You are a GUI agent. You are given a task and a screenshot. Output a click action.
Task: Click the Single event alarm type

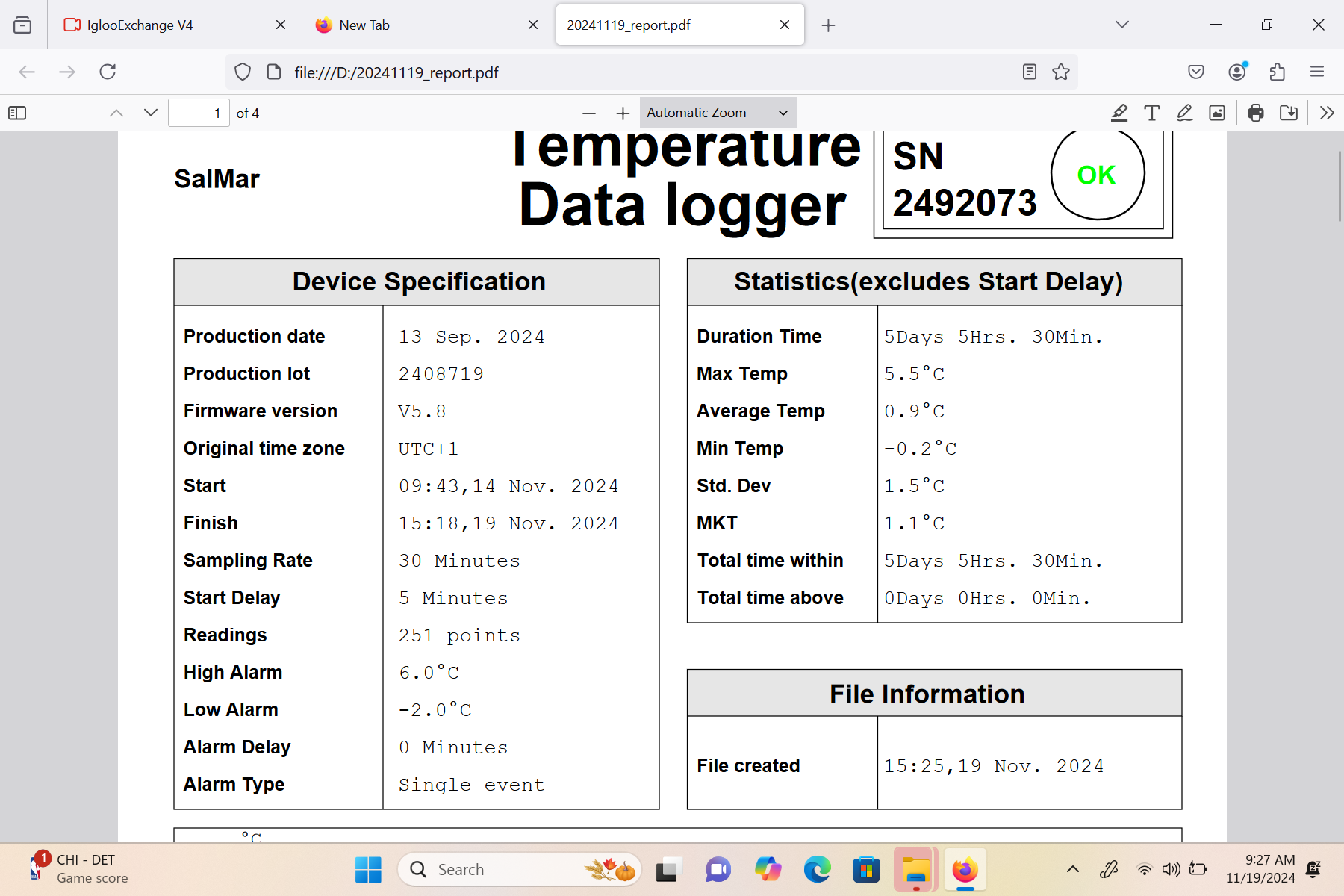pyautogui.click(x=472, y=785)
